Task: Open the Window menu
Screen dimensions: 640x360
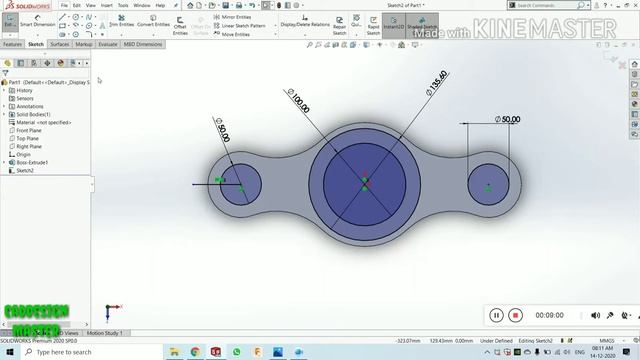Action: (x=142, y=5)
